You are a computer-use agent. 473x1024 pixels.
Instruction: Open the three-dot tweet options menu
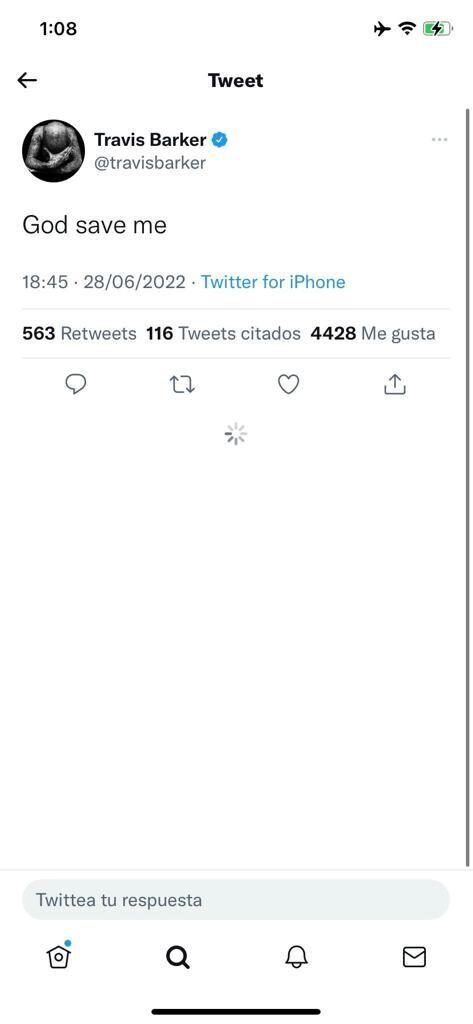click(x=440, y=140)
